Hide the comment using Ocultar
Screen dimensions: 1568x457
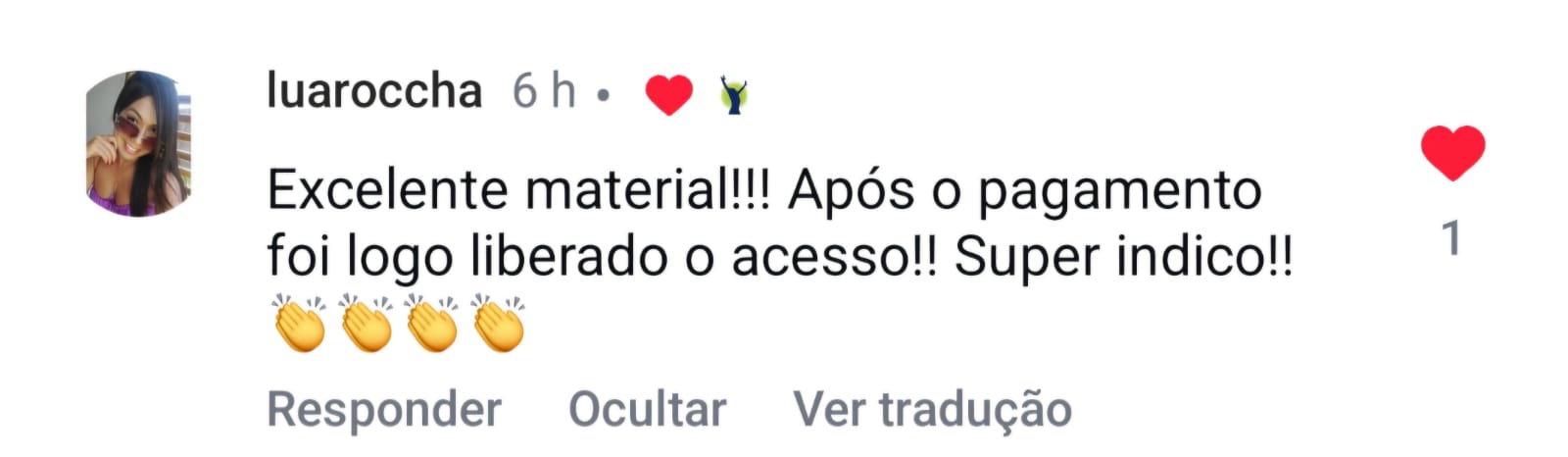pyautogui.click(x=648, y=408)
